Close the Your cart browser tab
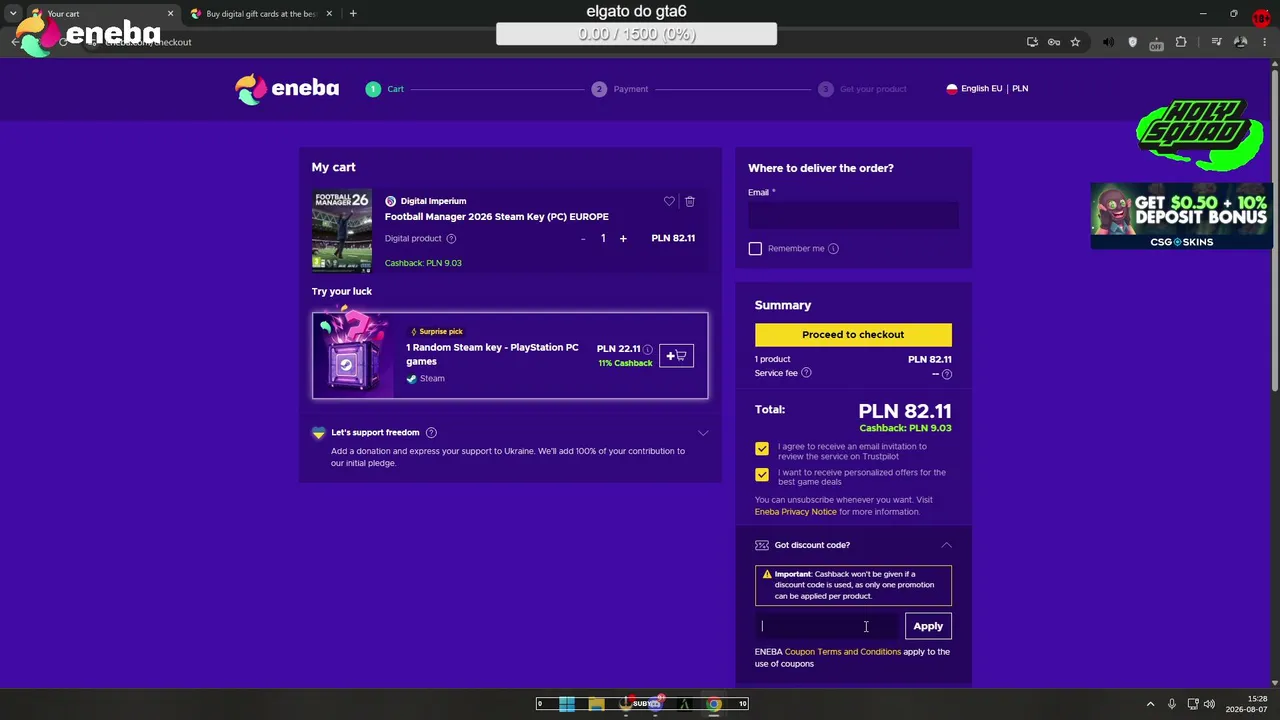Viewport: 1280px width, 720px height. [170, 14]
